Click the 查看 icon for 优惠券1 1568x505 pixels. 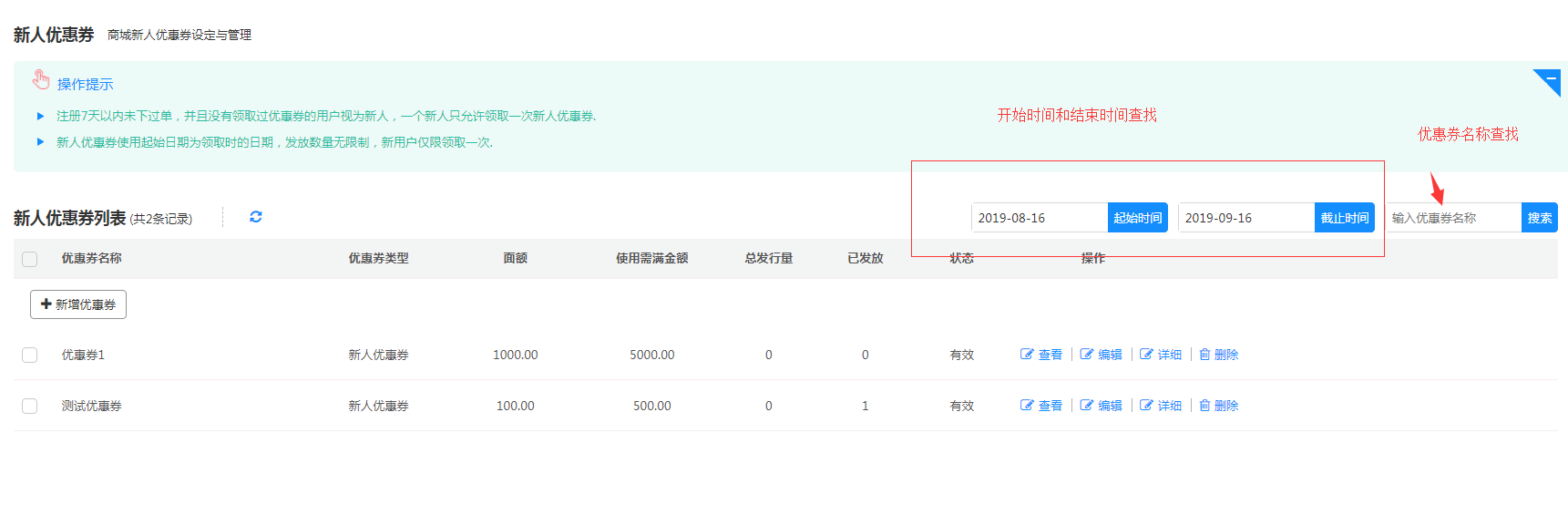[1041, 355]
